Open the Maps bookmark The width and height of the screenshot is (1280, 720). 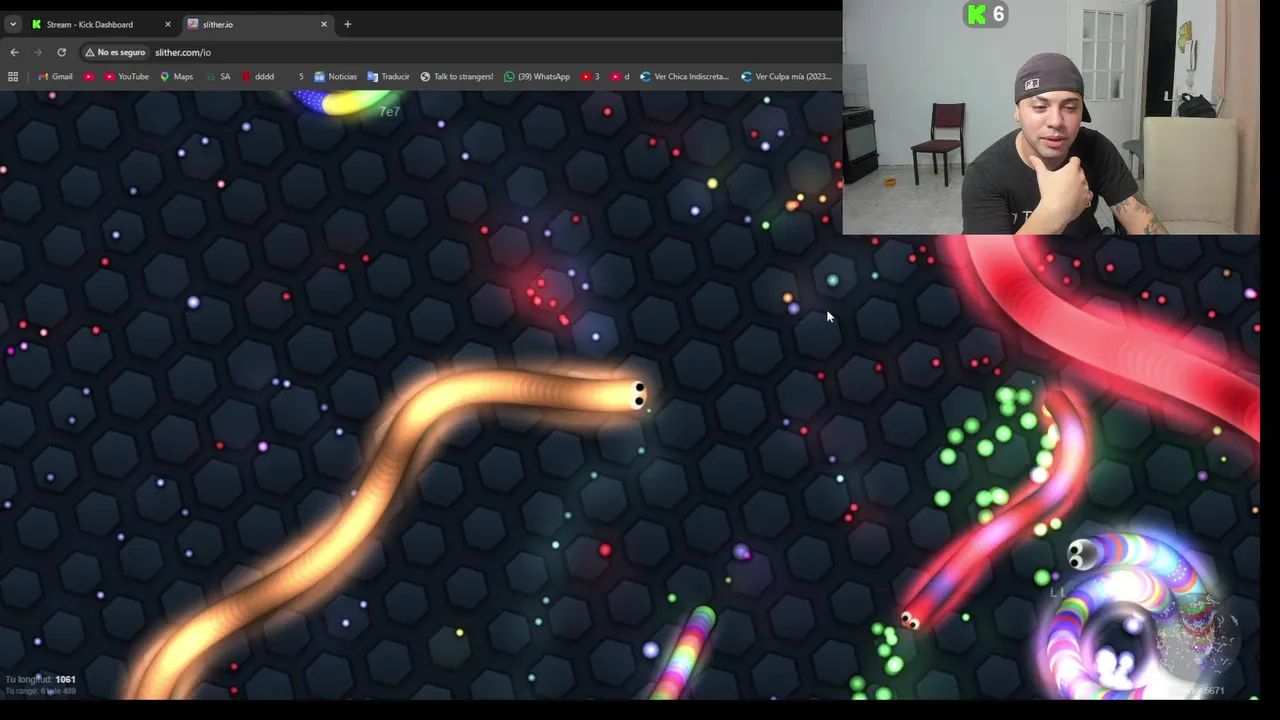tap(176, 76)
